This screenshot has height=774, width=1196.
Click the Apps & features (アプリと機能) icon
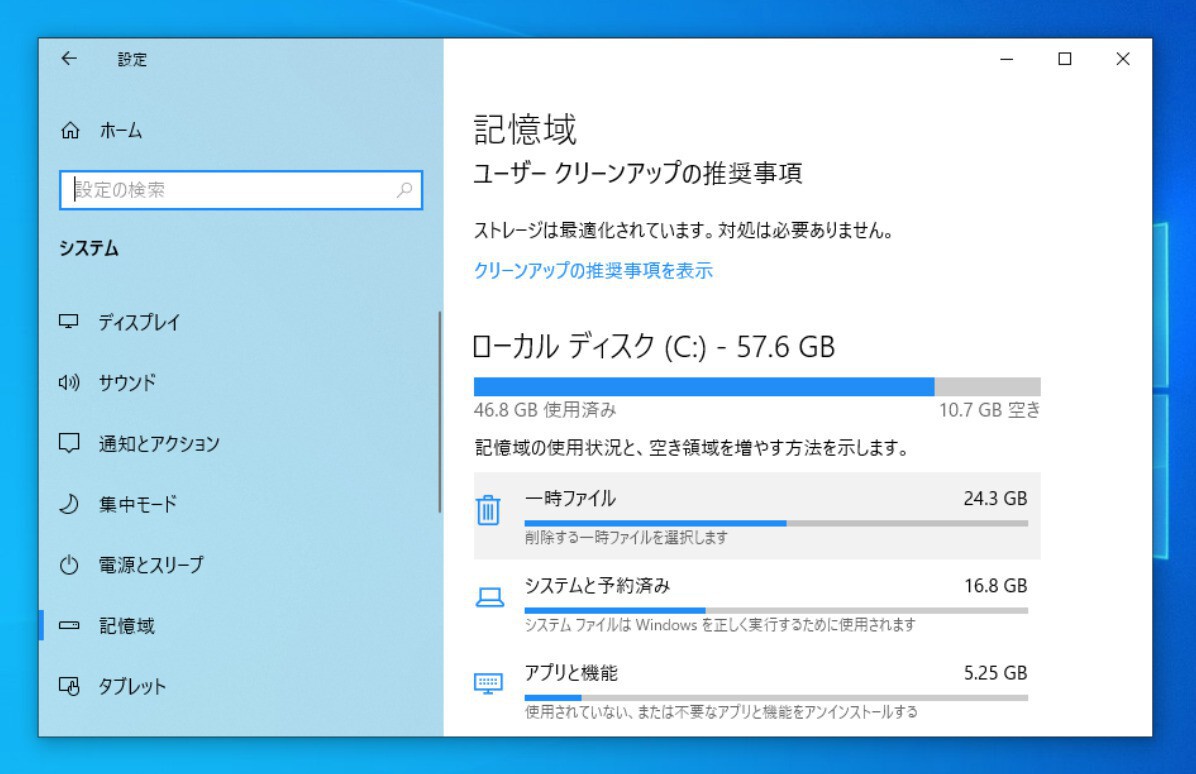tap(487, 683)
